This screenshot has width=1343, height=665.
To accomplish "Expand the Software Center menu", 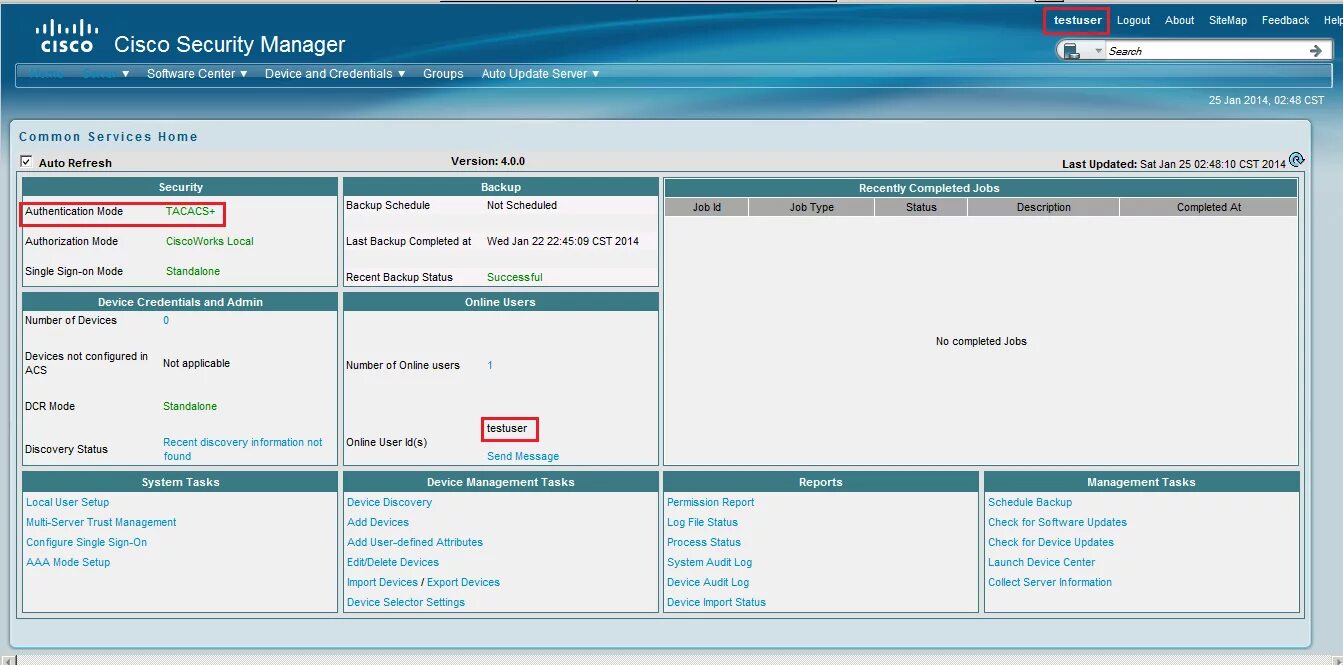I will click(197, 73).
